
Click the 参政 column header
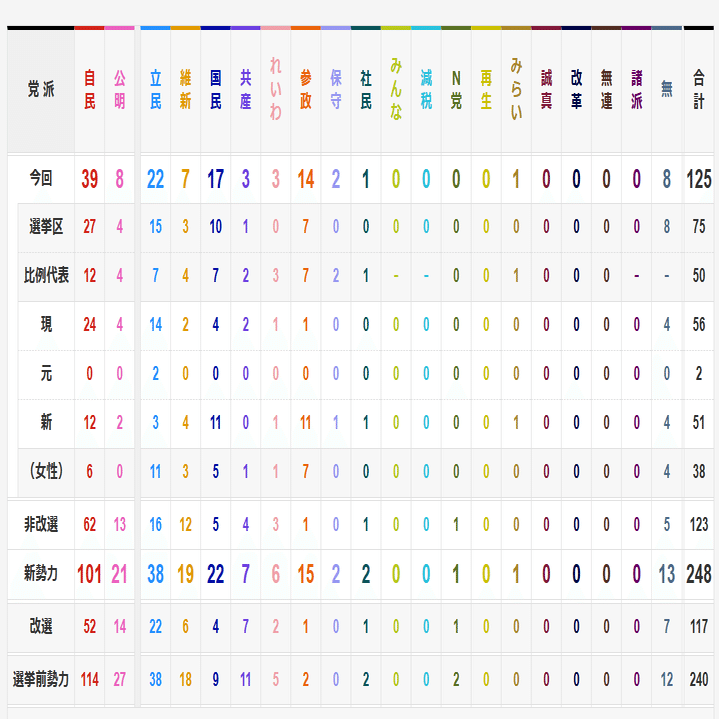click(x=306, y=89)
